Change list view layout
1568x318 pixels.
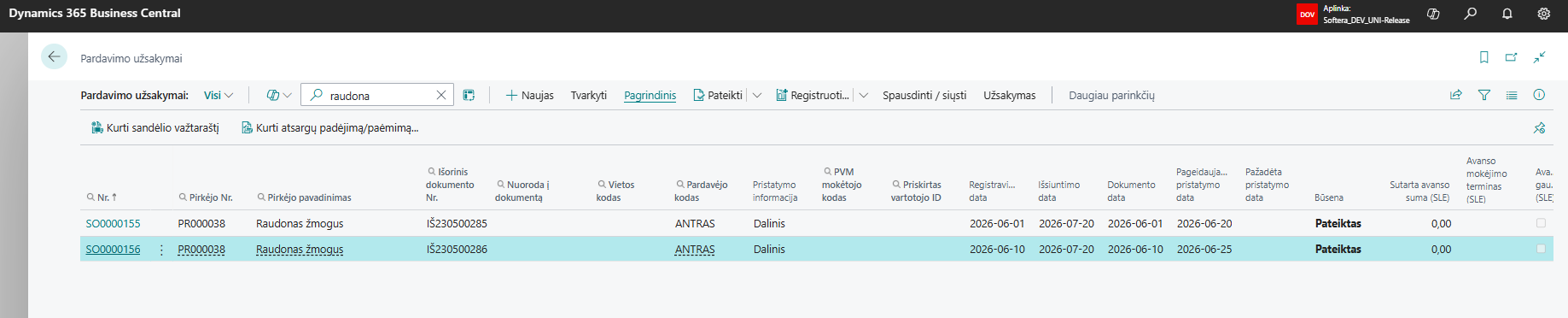point(1511,95)
